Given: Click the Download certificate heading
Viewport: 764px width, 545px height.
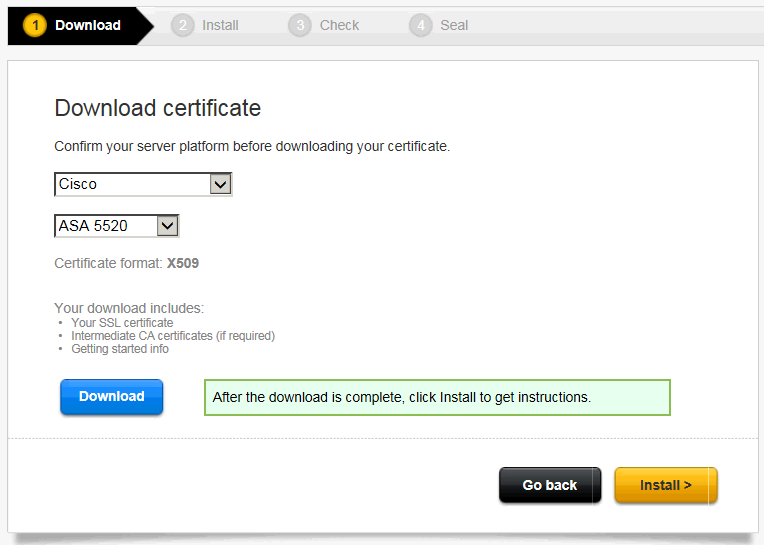Looking at the screenshot, I should point(157,108).
